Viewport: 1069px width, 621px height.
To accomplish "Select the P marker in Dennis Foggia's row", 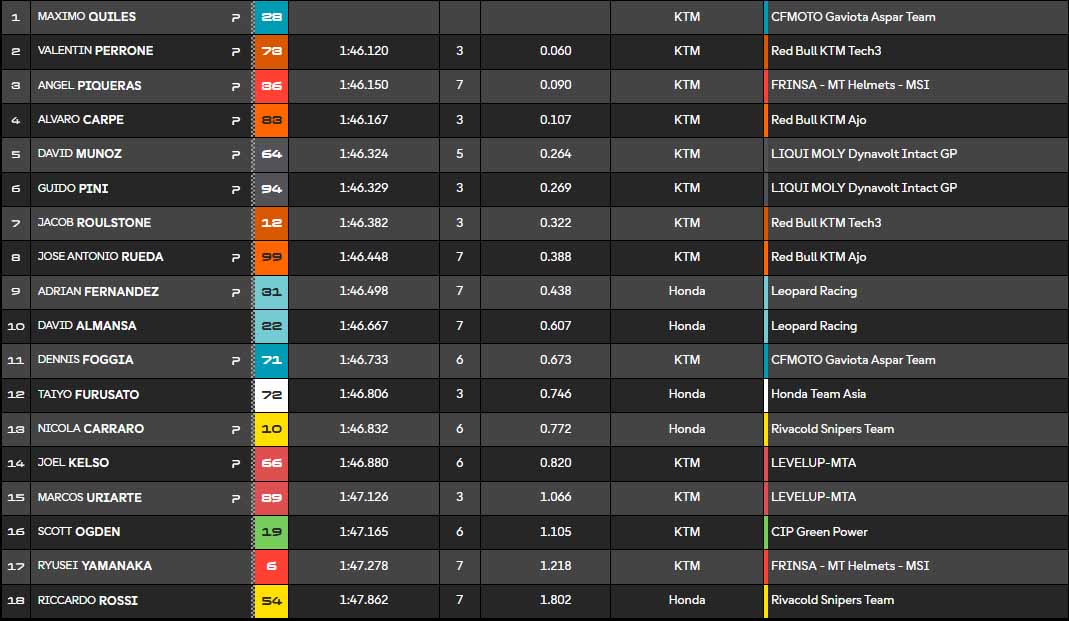I will [x=236, y=360].
